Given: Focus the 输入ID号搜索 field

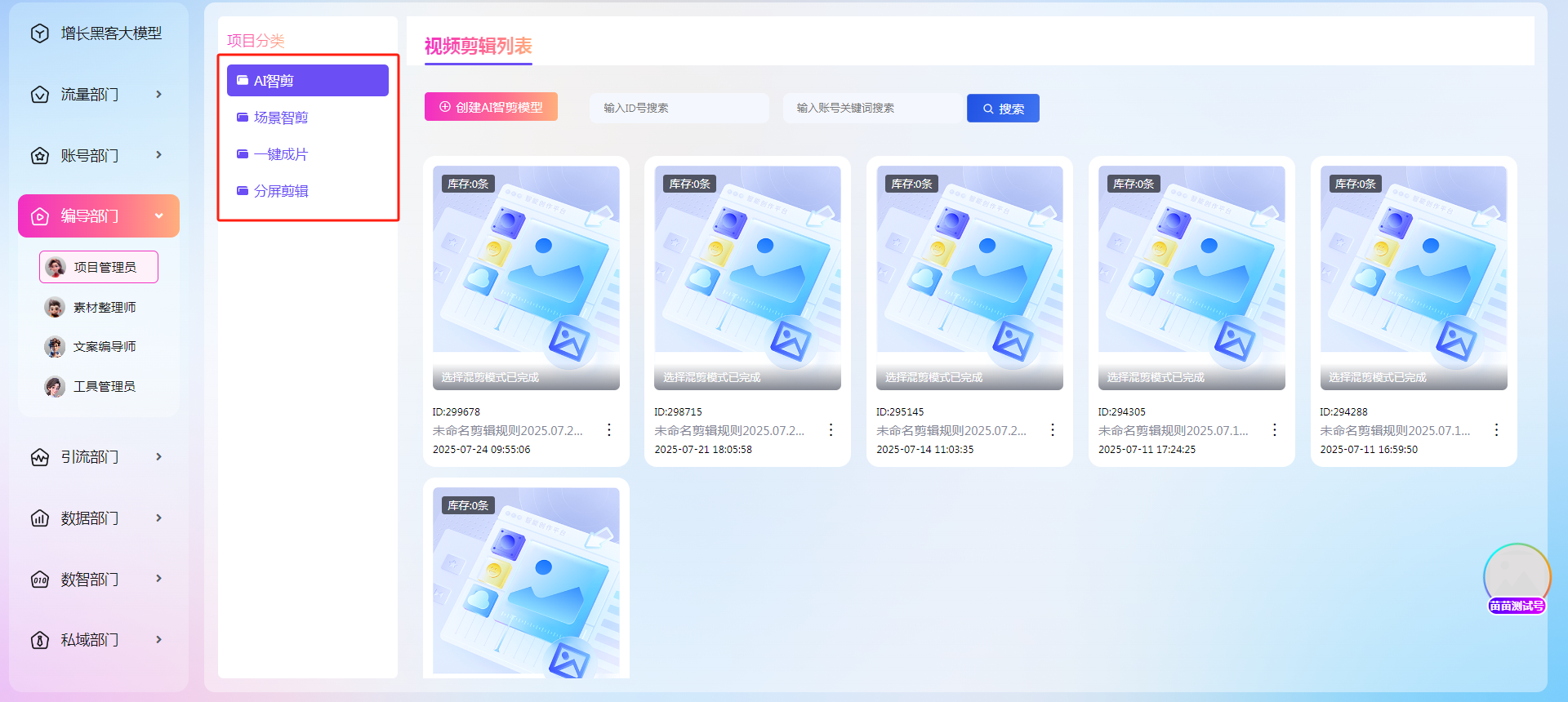Looking at the screenshot, I should [x=679, y=108].
